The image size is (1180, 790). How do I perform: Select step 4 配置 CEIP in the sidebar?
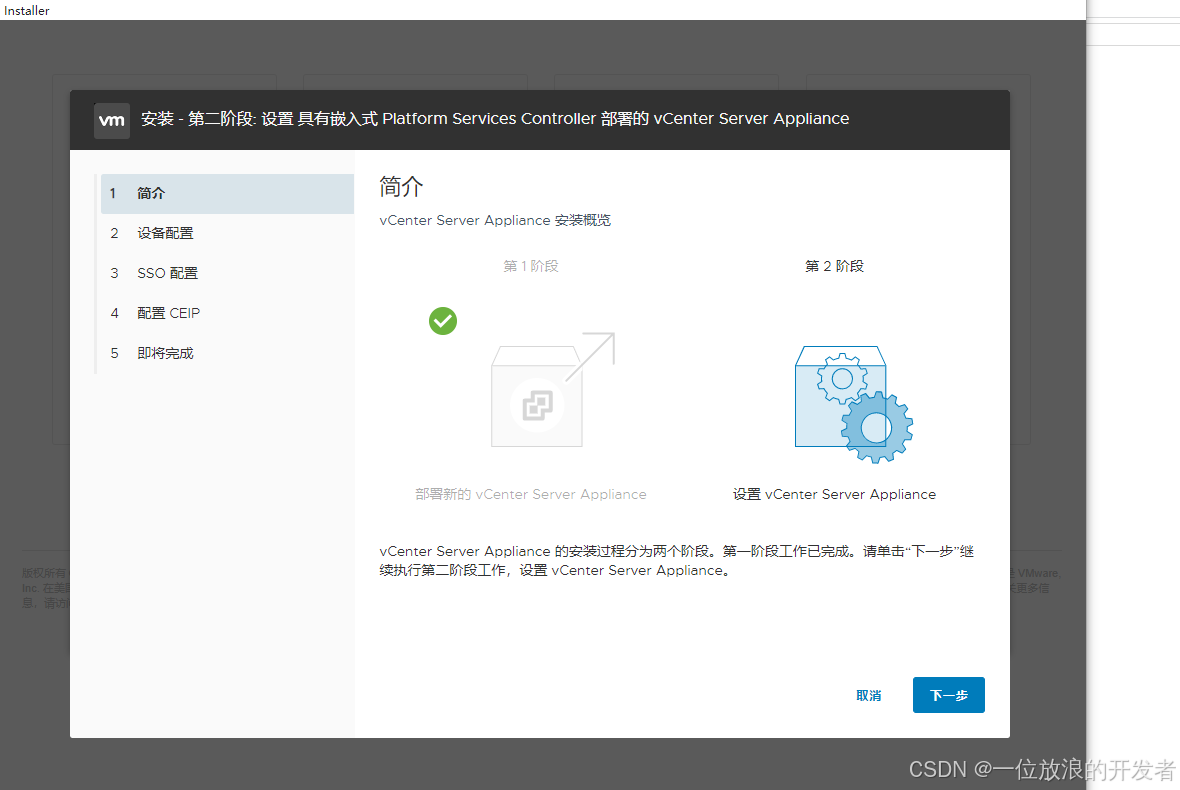pyautogui.click(x=227, y=313)
